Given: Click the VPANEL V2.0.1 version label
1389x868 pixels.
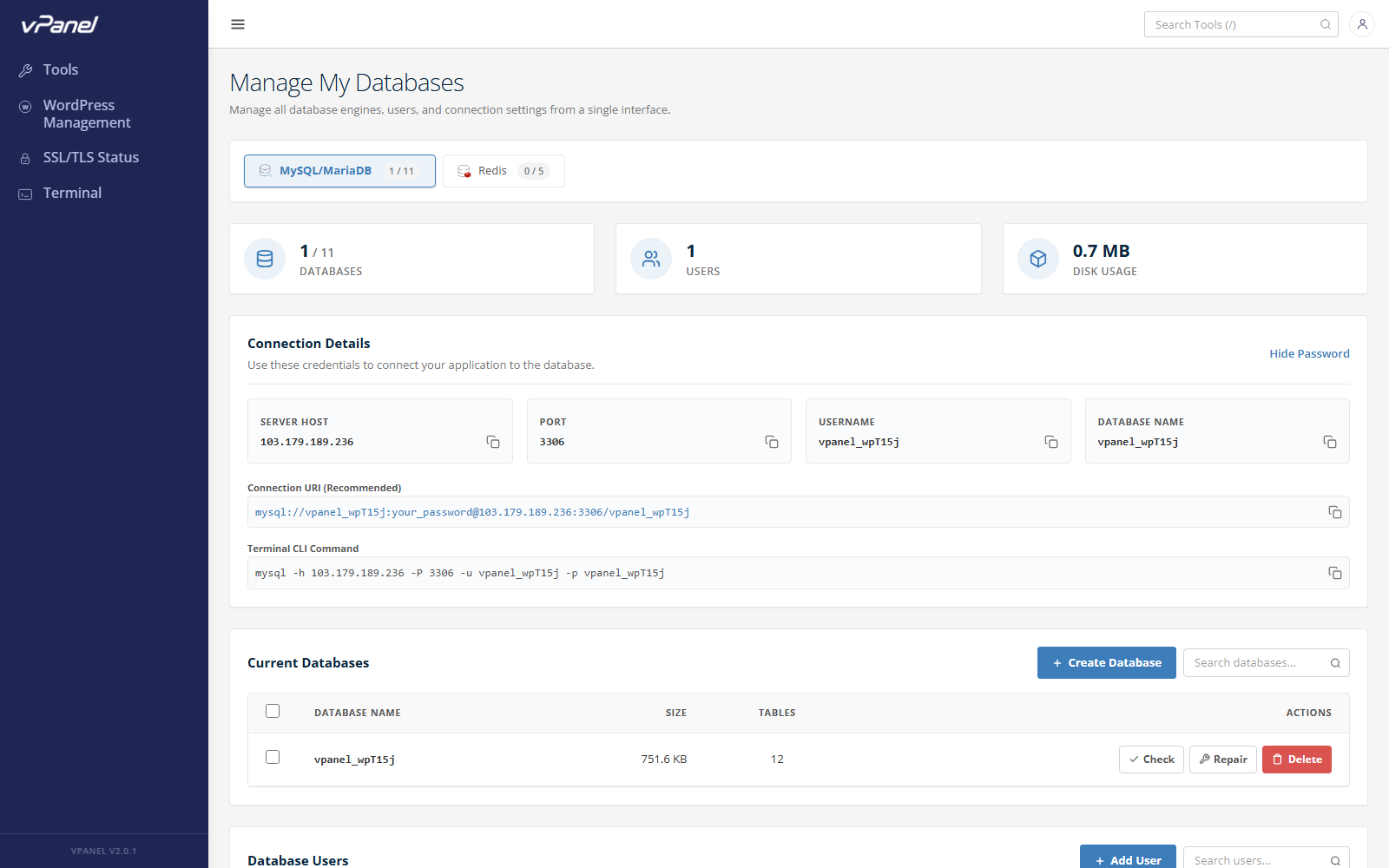Looking at the screenshot, I should (104, 852).
